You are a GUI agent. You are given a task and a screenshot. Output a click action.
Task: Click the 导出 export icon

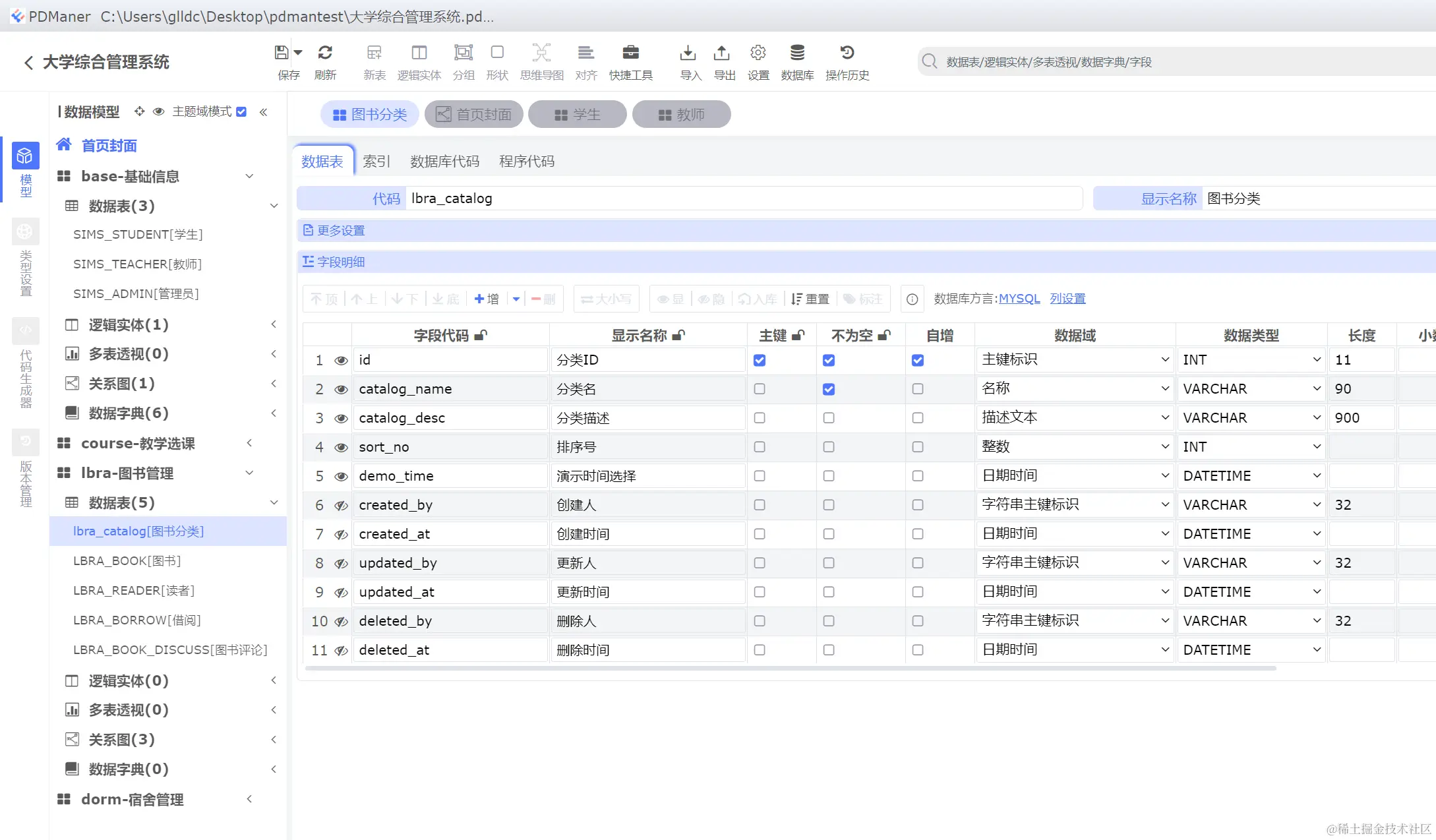click(722, 53)
